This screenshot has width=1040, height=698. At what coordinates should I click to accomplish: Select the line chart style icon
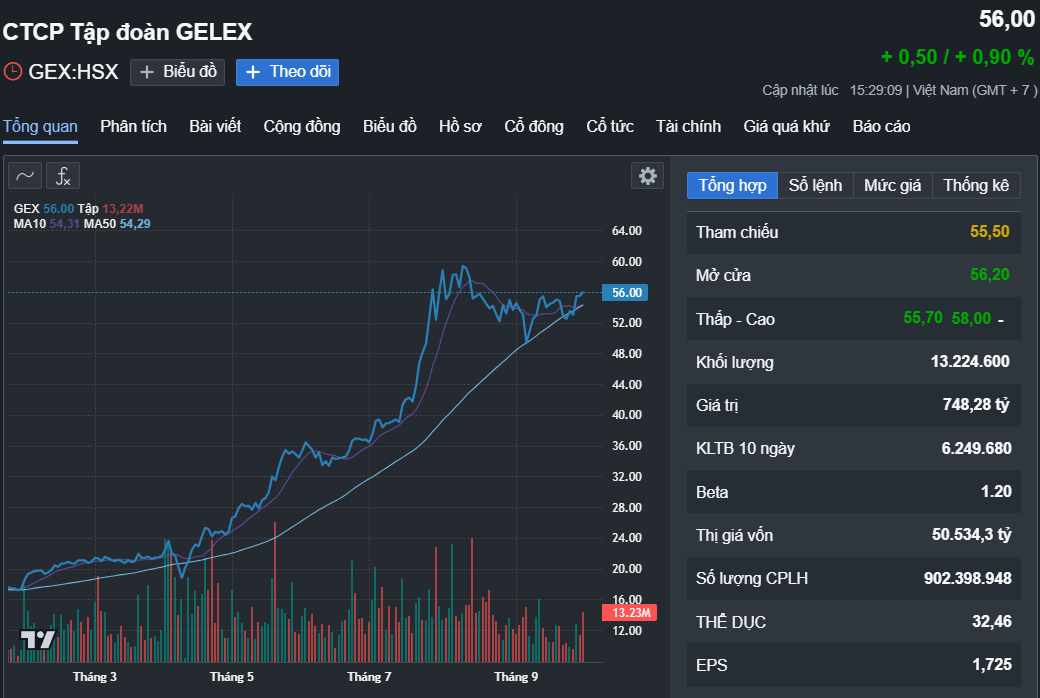[x=24, y=175]
